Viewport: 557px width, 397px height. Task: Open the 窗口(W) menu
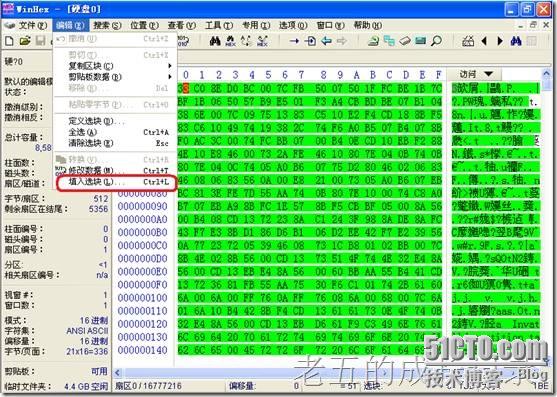tap(330, 26)
